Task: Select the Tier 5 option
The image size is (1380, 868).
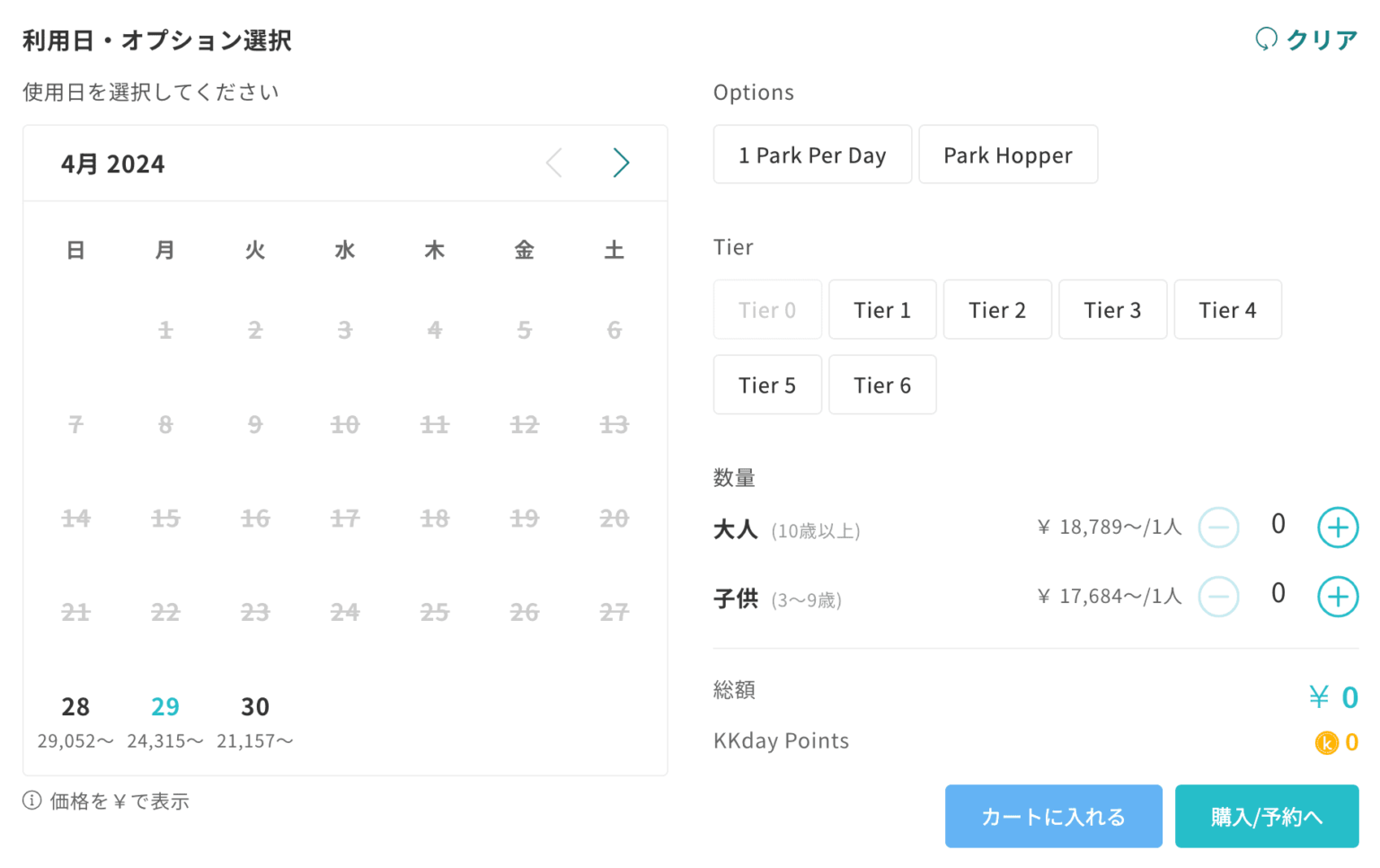Action: click(x=767, y=385)
